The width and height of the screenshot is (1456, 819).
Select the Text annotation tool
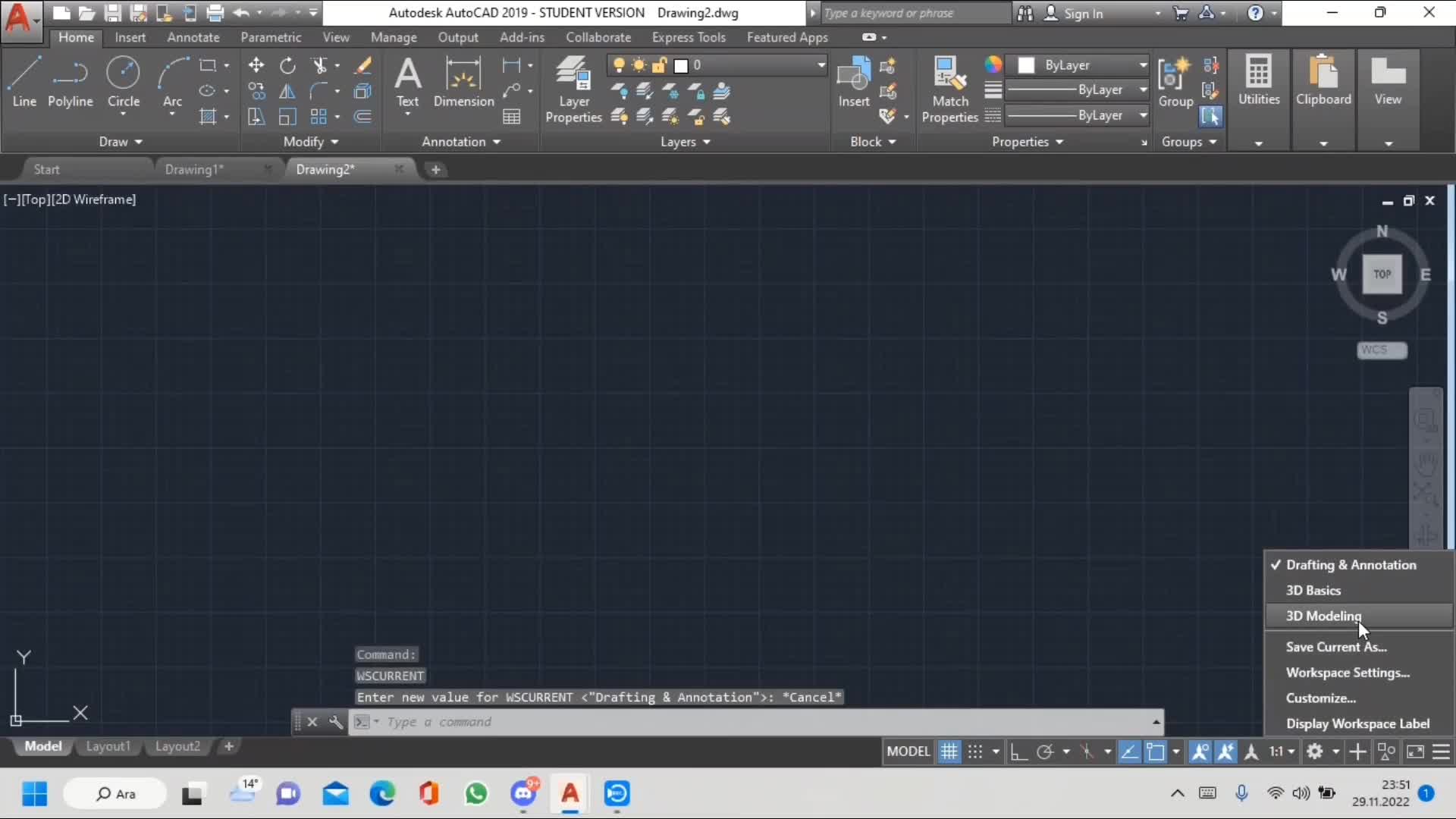click(407, 82)
